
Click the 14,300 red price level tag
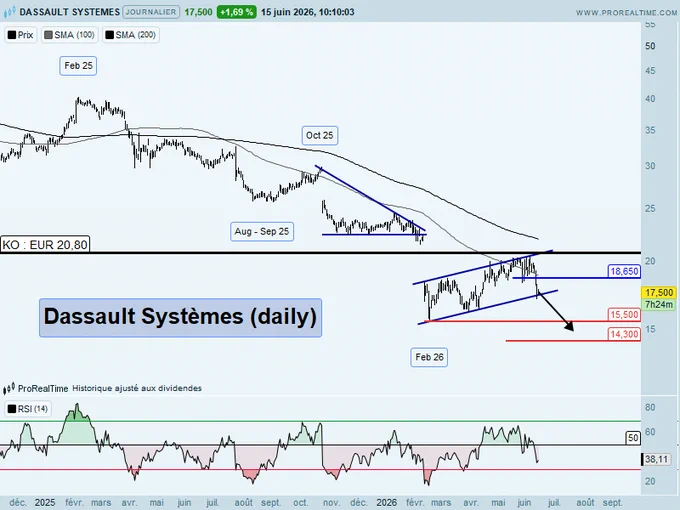pyautogui.click(x=624, y=334)
